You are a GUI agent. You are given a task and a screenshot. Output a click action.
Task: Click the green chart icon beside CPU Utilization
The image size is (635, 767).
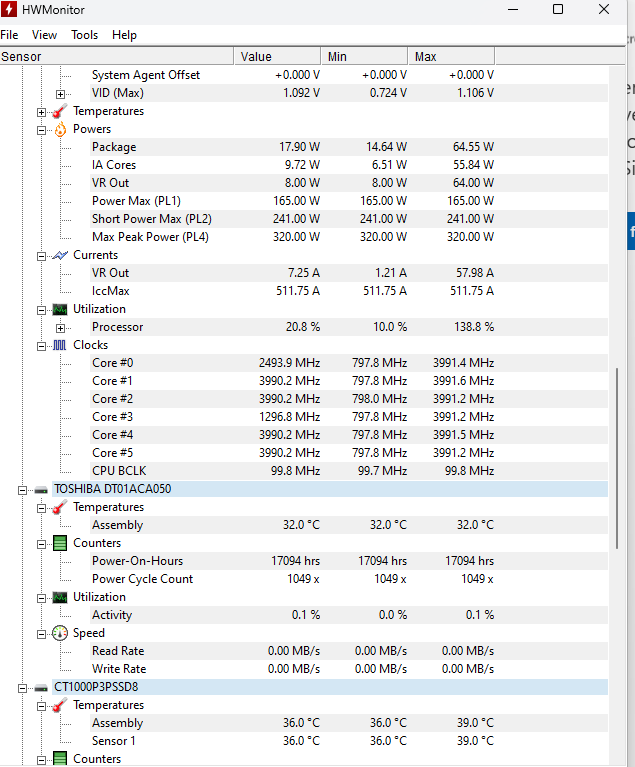(60, 310)
